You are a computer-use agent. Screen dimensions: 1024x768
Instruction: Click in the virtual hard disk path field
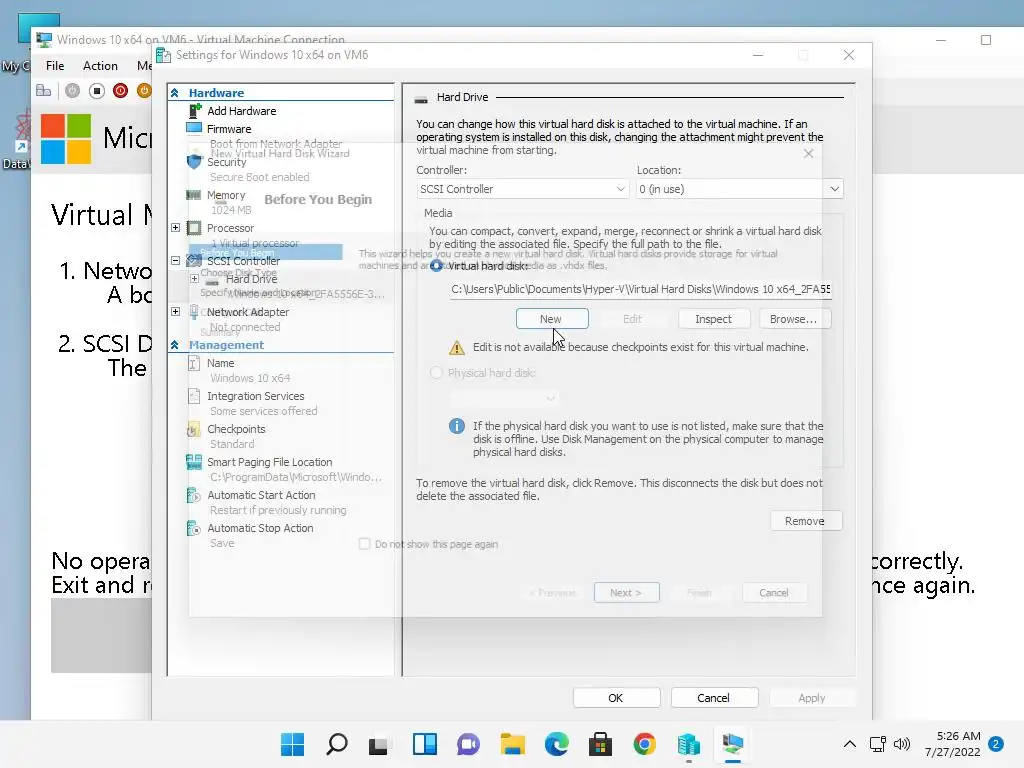pyautogui.click(x=641, y=289)
